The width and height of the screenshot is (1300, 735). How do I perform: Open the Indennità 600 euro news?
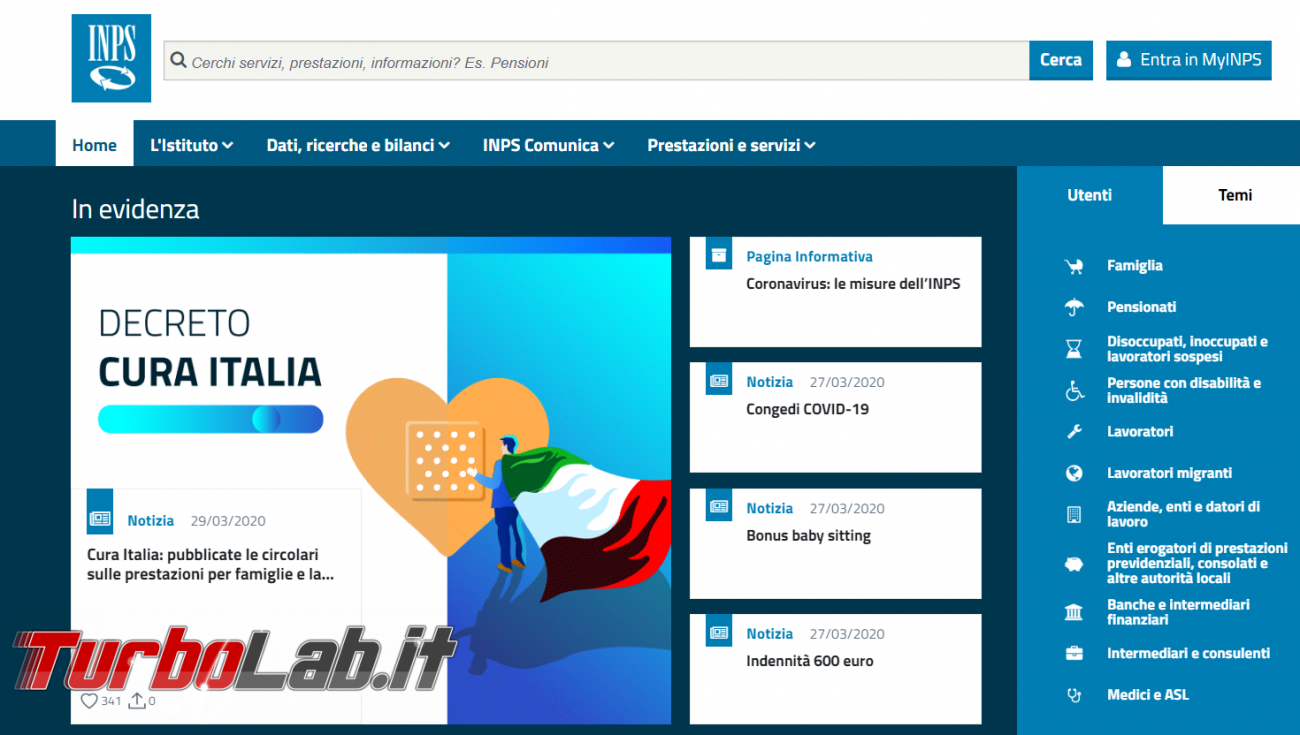(810, 661)
